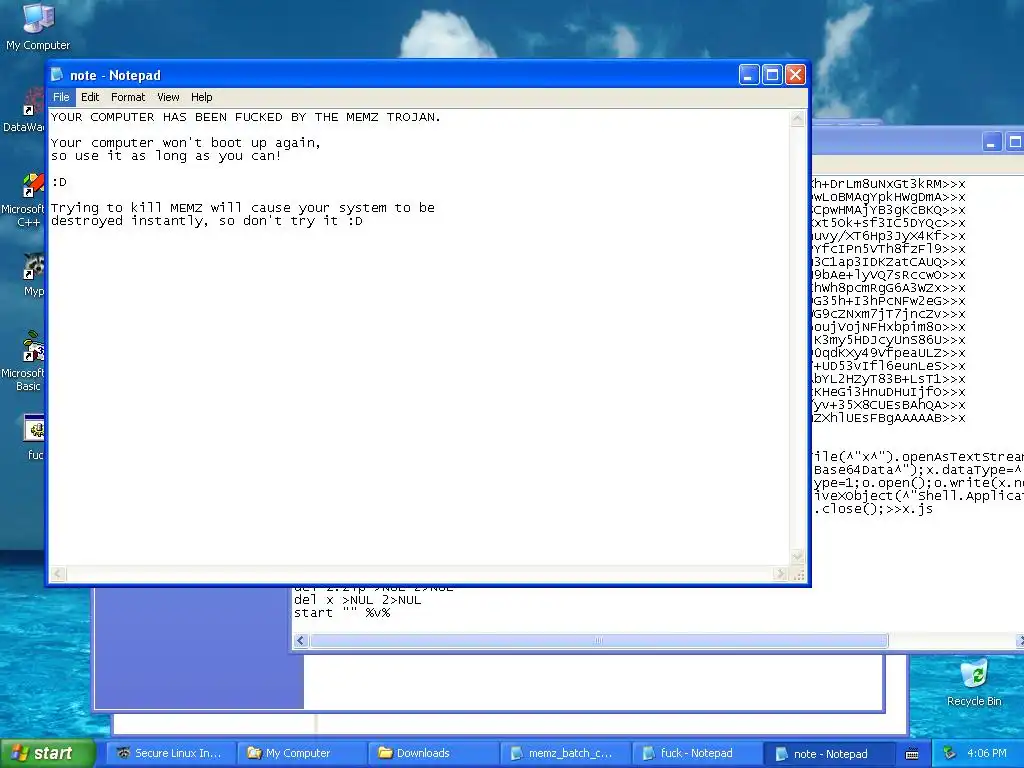Open the Help menu in note Notepad
The image size is (1024, 768).
pyautogui.click(x=201, y=97)
